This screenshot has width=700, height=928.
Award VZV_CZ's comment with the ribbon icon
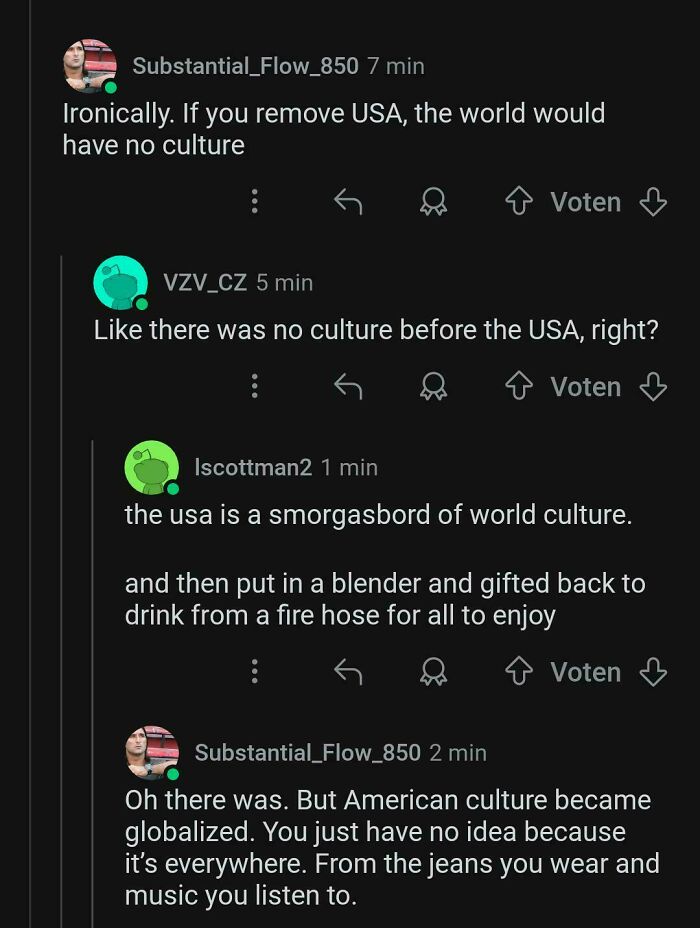pos(432,387)
